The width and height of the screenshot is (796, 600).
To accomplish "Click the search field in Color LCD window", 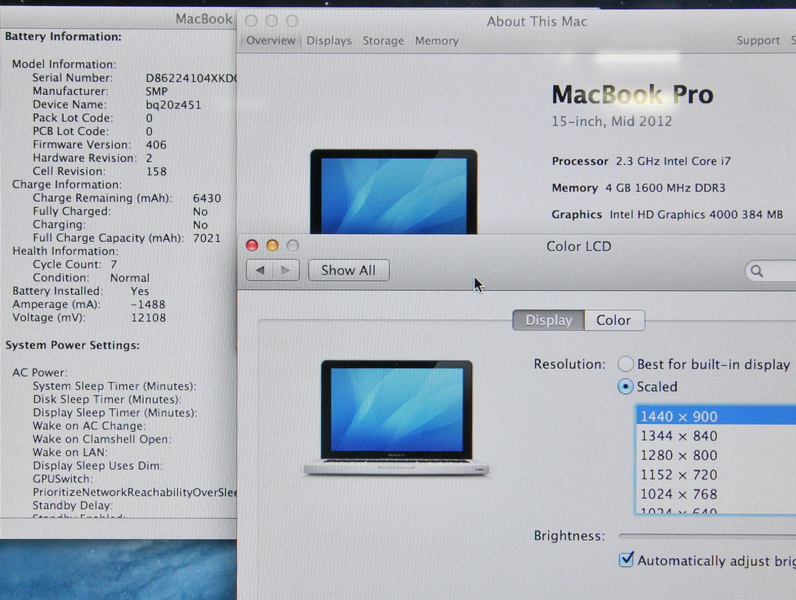I will 771,271.
